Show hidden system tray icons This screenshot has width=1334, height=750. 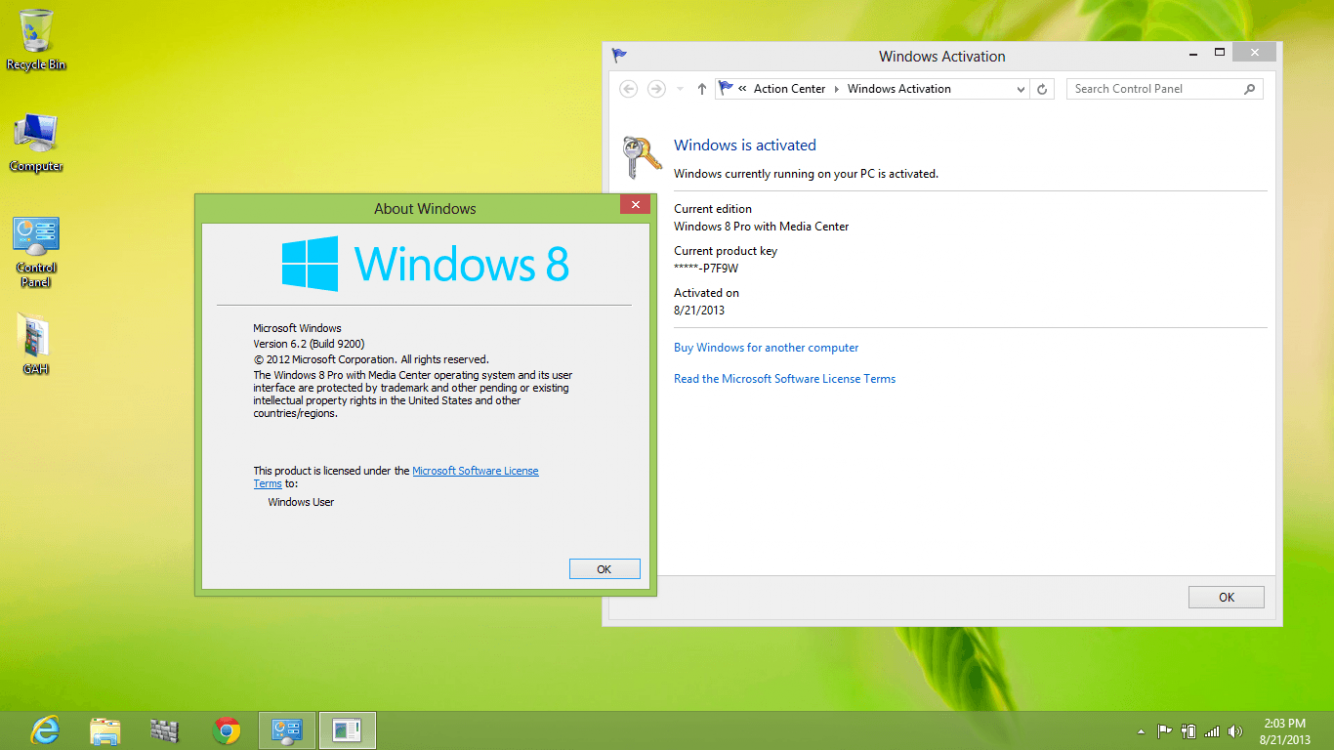click(x=1141, y=732)
